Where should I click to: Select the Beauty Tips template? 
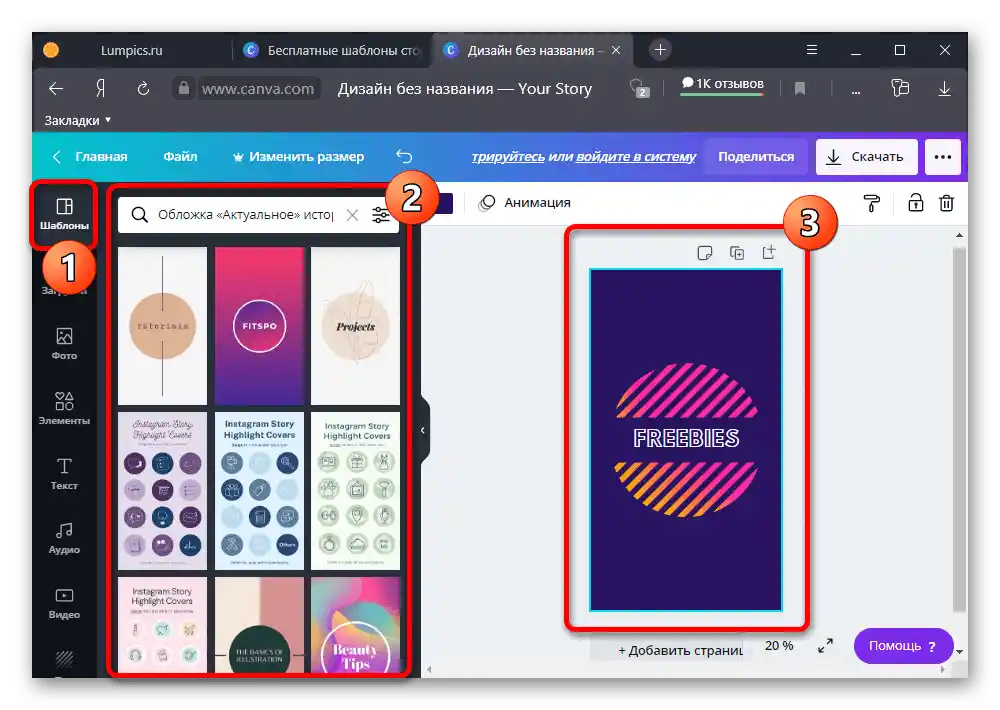[355, 625]
